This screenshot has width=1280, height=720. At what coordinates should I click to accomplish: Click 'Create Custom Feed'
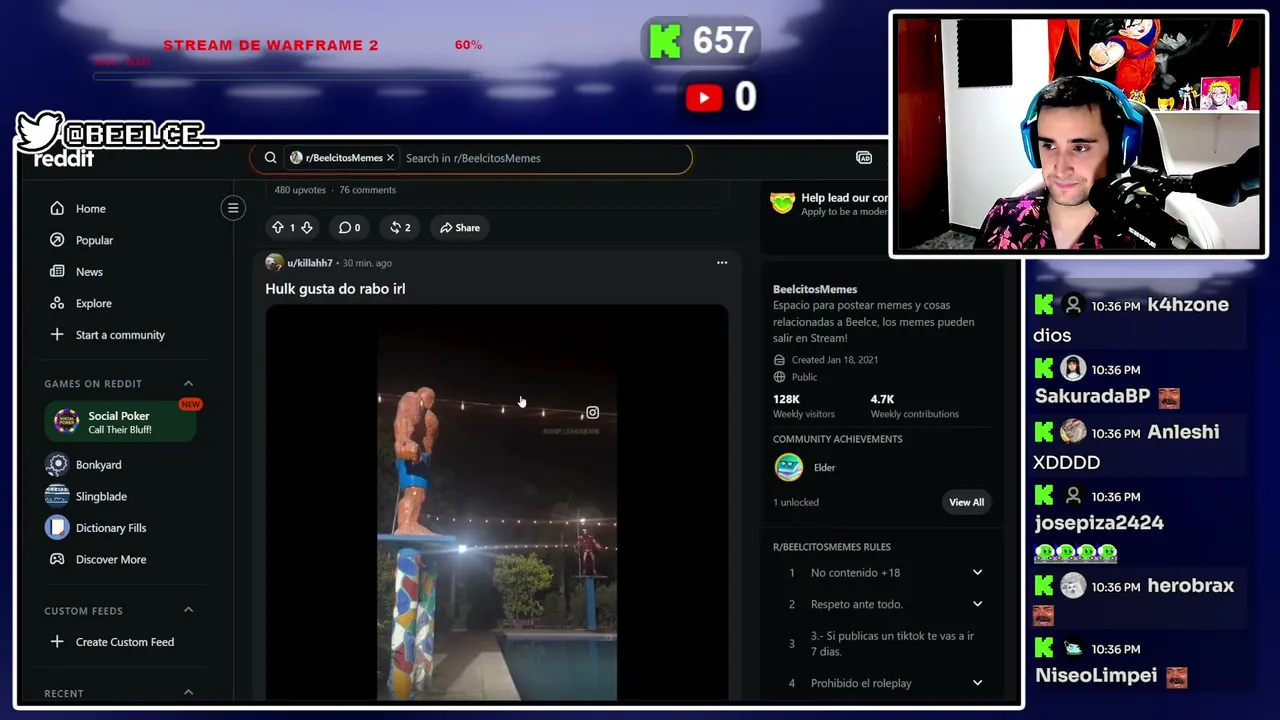[x=124, y=642]
